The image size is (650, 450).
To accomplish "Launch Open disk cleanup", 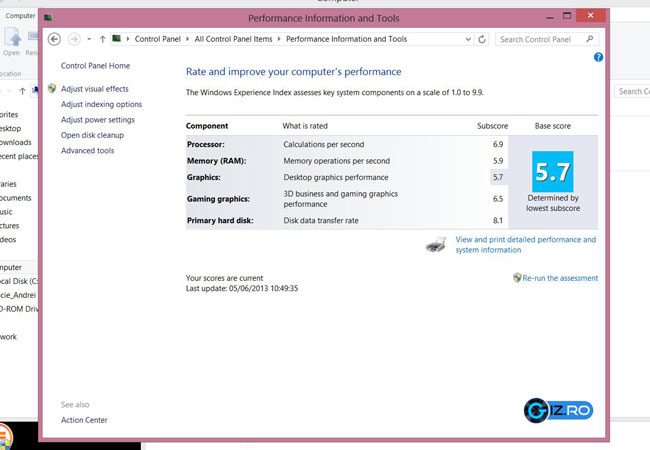I will pyautogui.click(x=92, y=135).
